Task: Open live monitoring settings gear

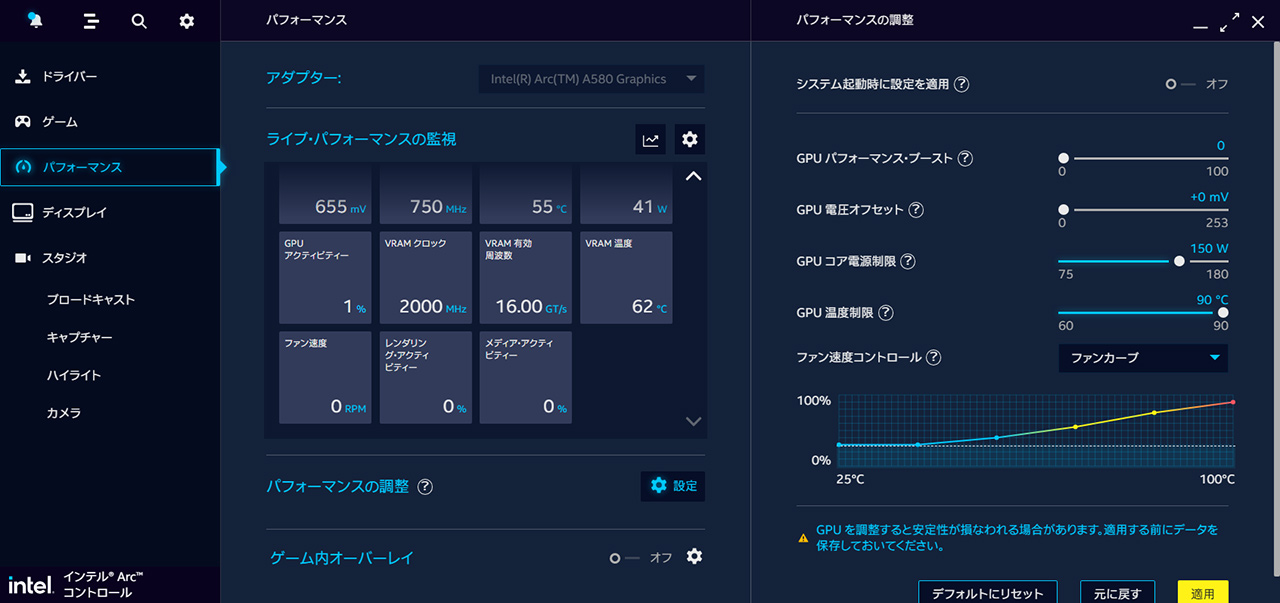Action: click(x=690, y=140)
